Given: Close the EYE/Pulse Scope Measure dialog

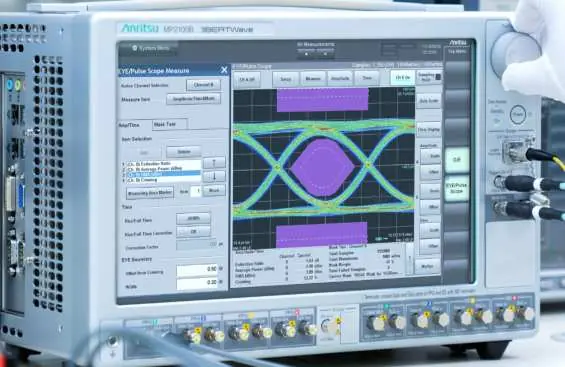Looking at the screenshot, I should 224,70.
